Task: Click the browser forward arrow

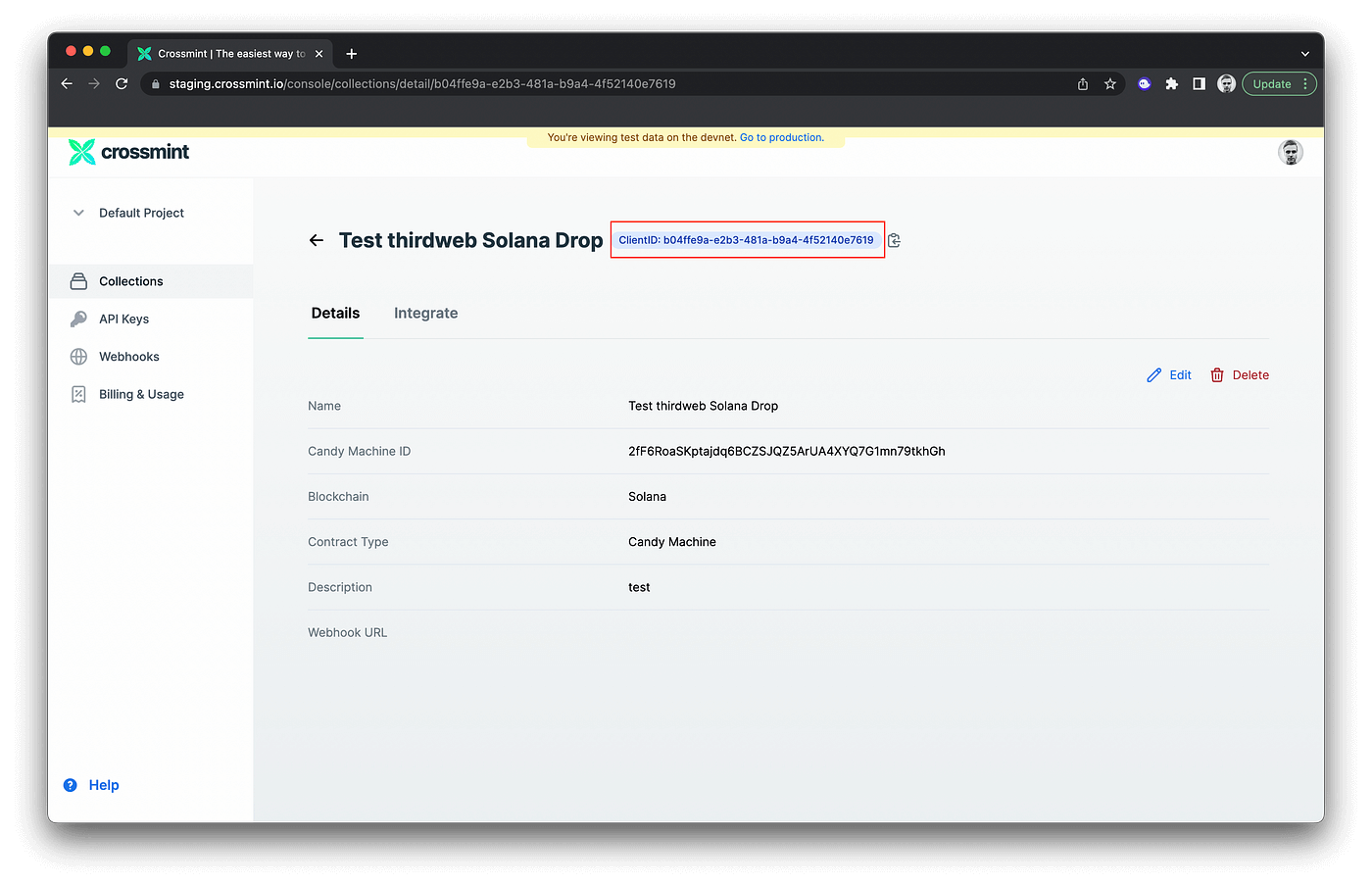Action: coord(94,84)
